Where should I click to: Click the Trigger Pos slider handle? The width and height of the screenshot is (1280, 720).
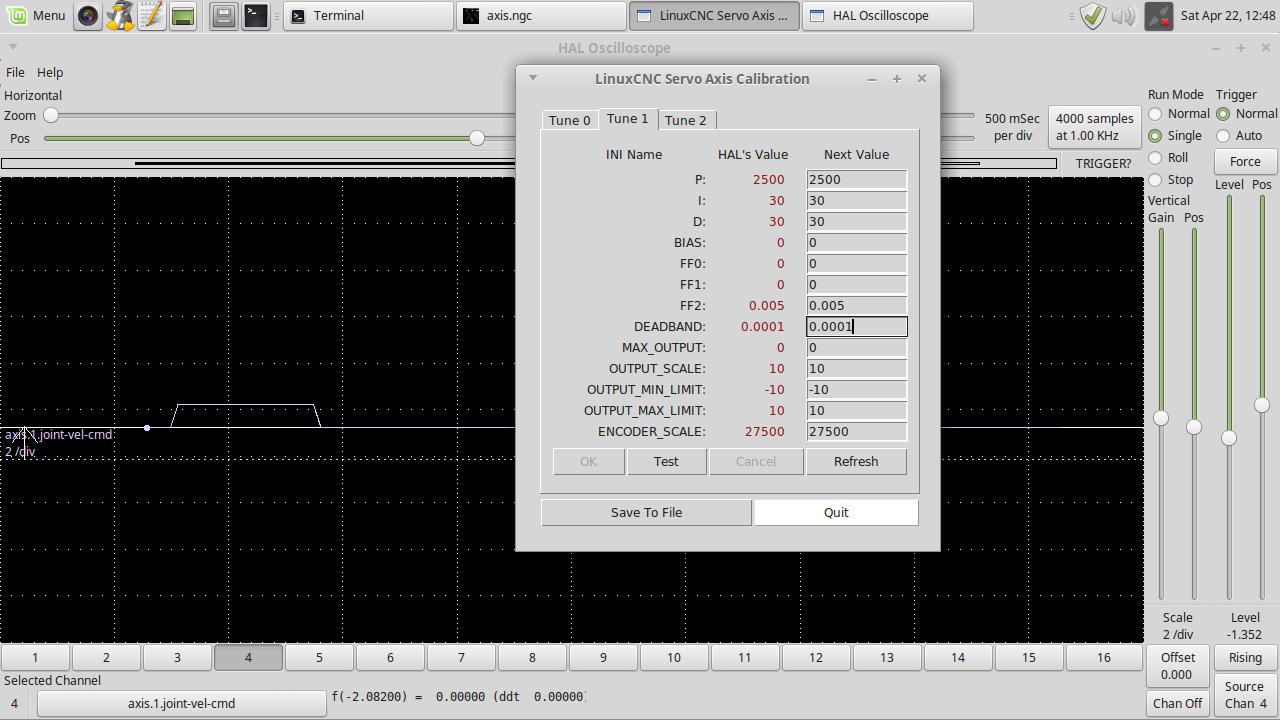[x=1262, y=405]
